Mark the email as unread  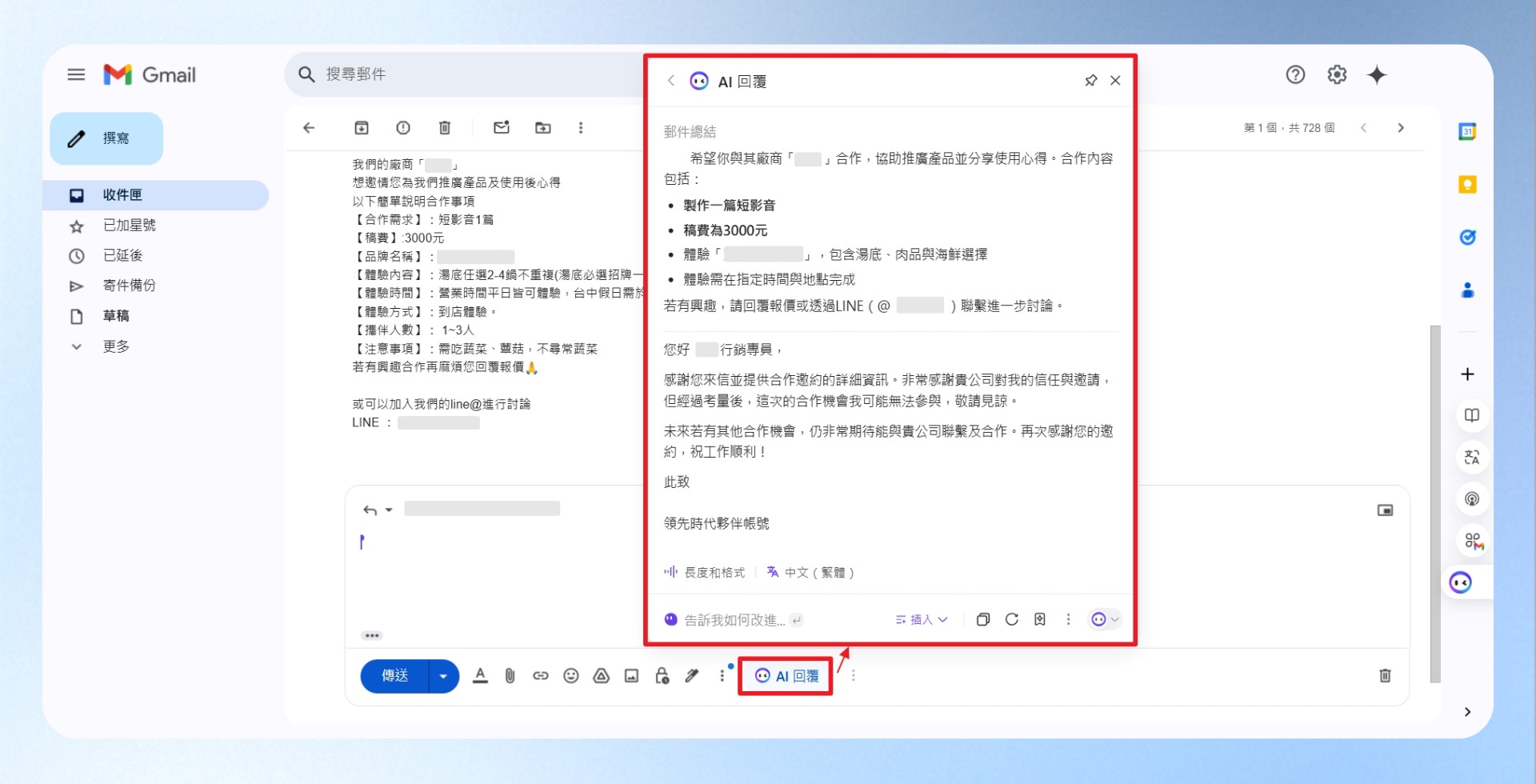[x=502, y=128]
